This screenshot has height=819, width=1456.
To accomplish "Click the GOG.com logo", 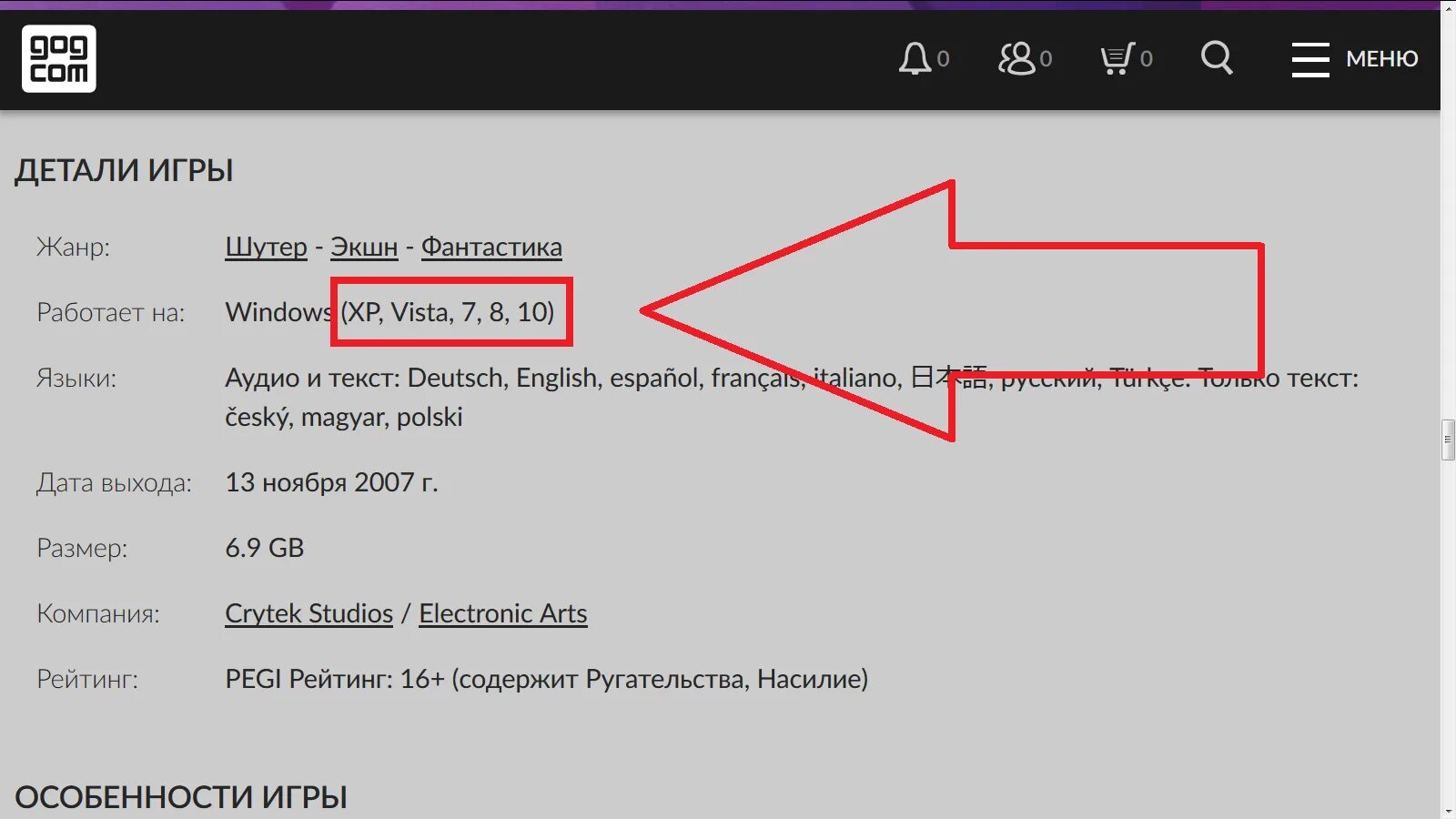I will (x=59, y=59).
